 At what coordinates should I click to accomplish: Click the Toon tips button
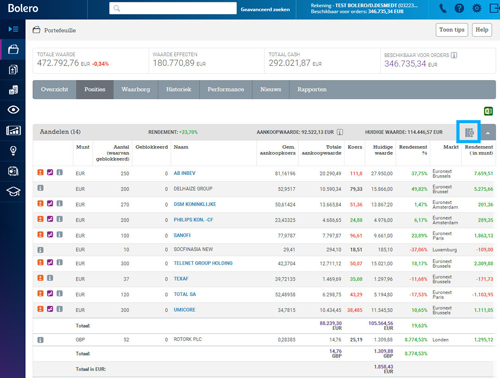coord(452,30)
